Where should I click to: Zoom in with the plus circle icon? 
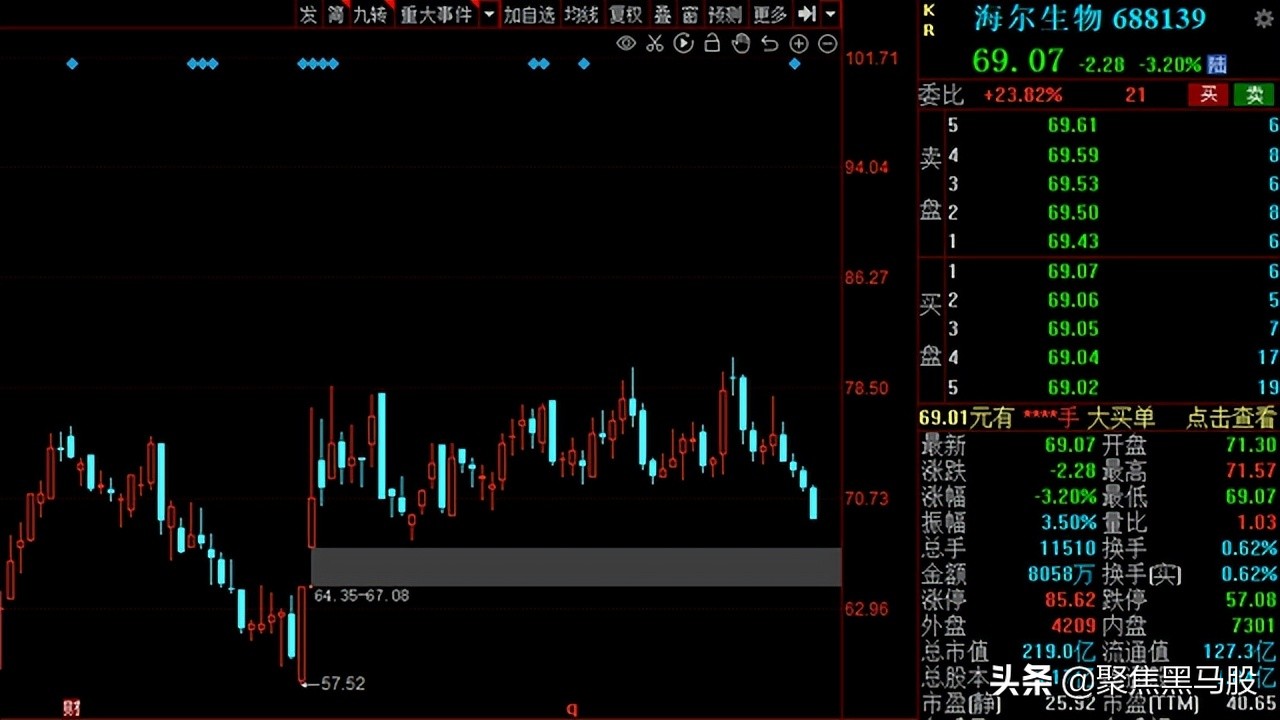pyautogui.click(x=798, y=43)
